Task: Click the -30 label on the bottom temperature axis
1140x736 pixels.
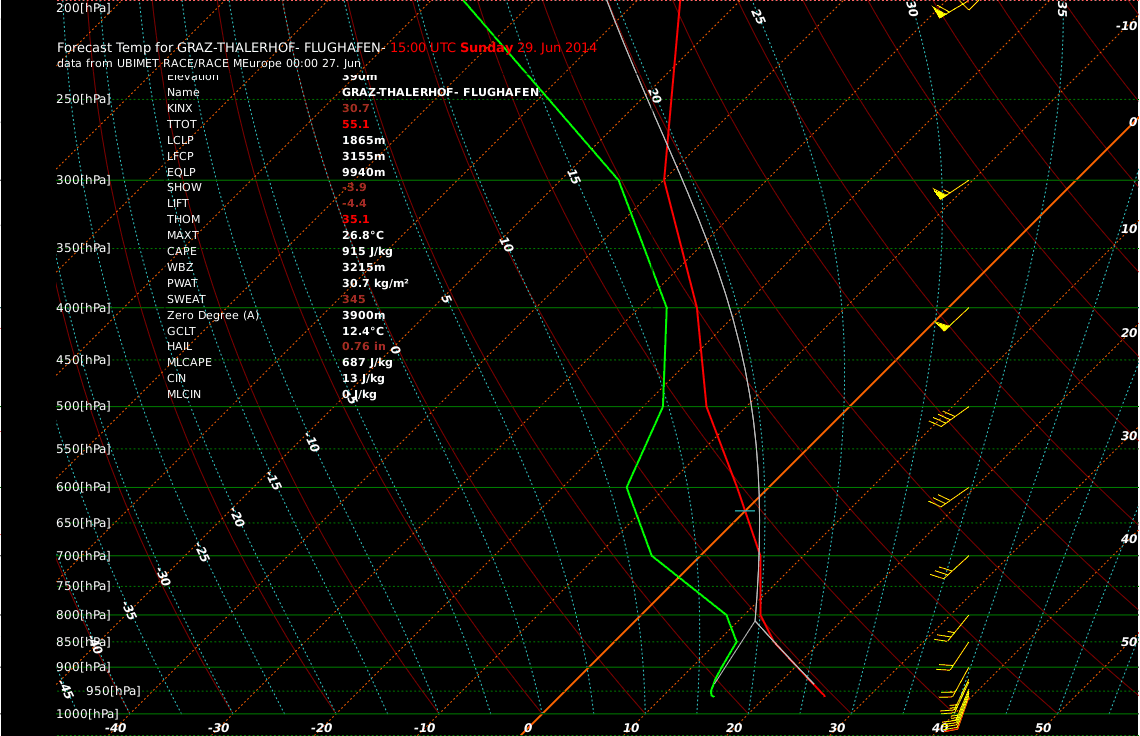Action: click(x=218, y=728)
